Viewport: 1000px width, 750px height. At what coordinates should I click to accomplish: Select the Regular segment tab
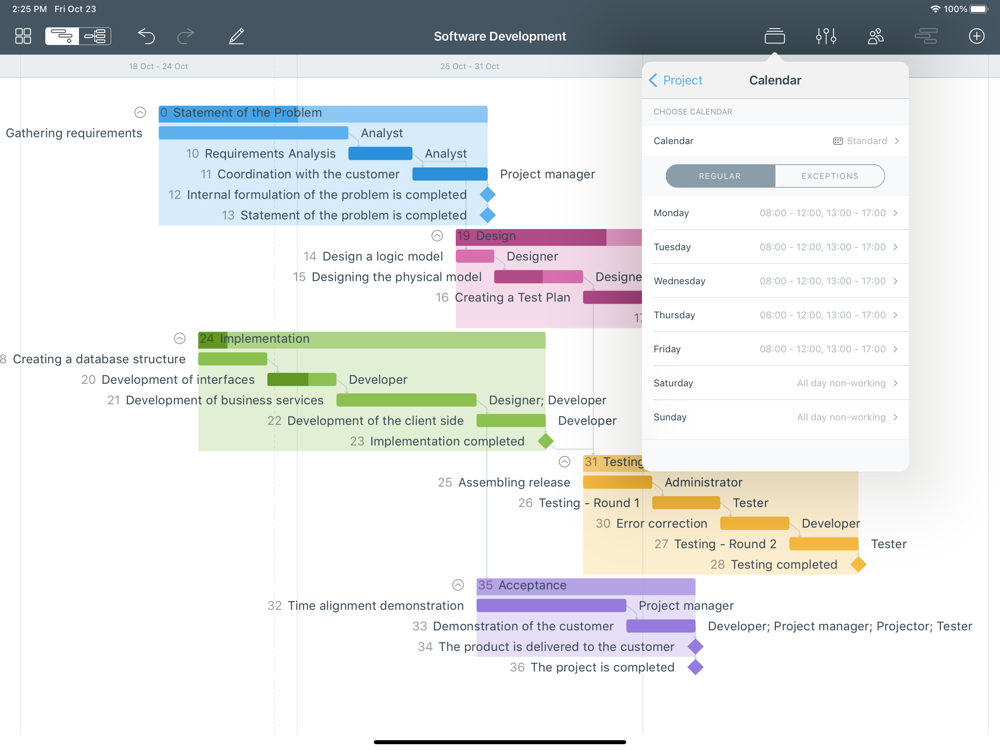(720, 176)
